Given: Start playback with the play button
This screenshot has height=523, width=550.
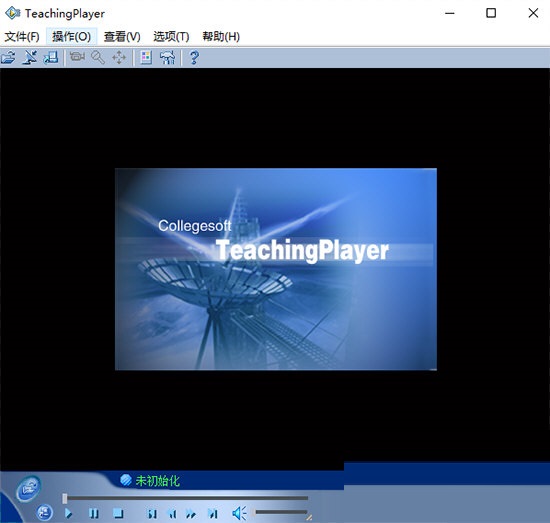Looking at the screenshot, I should point(69,514).
